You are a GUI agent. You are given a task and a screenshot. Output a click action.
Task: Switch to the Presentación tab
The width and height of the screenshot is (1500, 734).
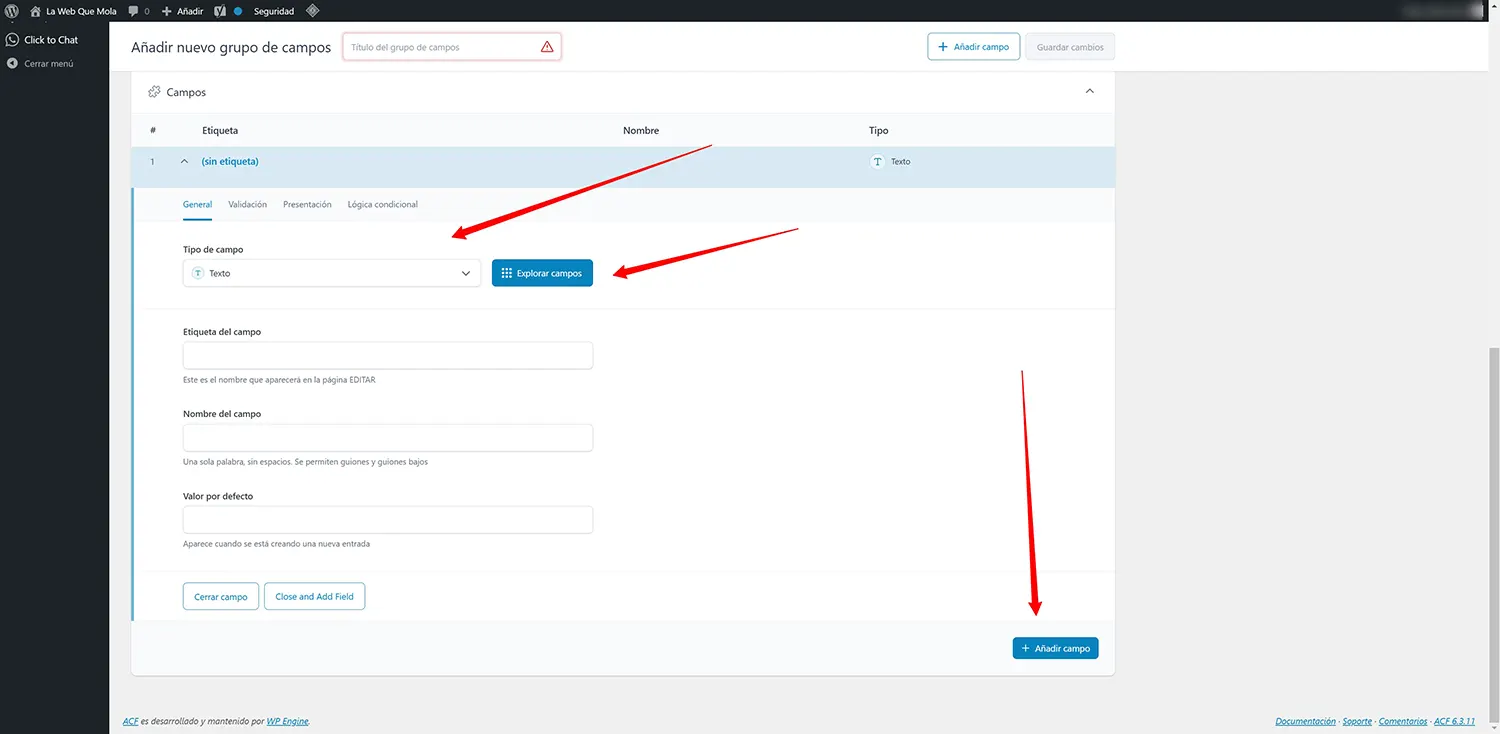[x=307, y=204]
